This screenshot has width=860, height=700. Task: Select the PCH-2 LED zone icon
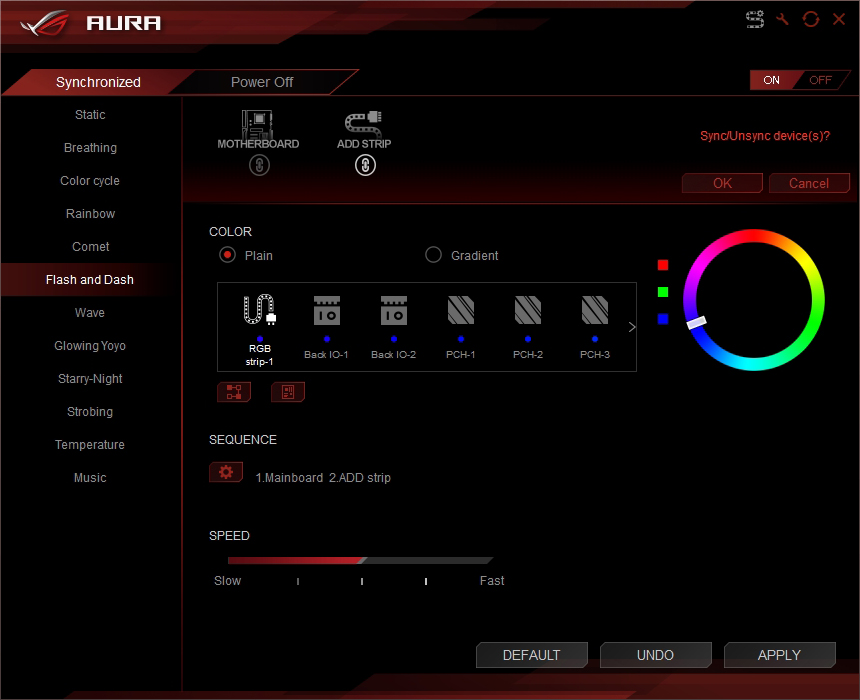(x=528, y=311)
